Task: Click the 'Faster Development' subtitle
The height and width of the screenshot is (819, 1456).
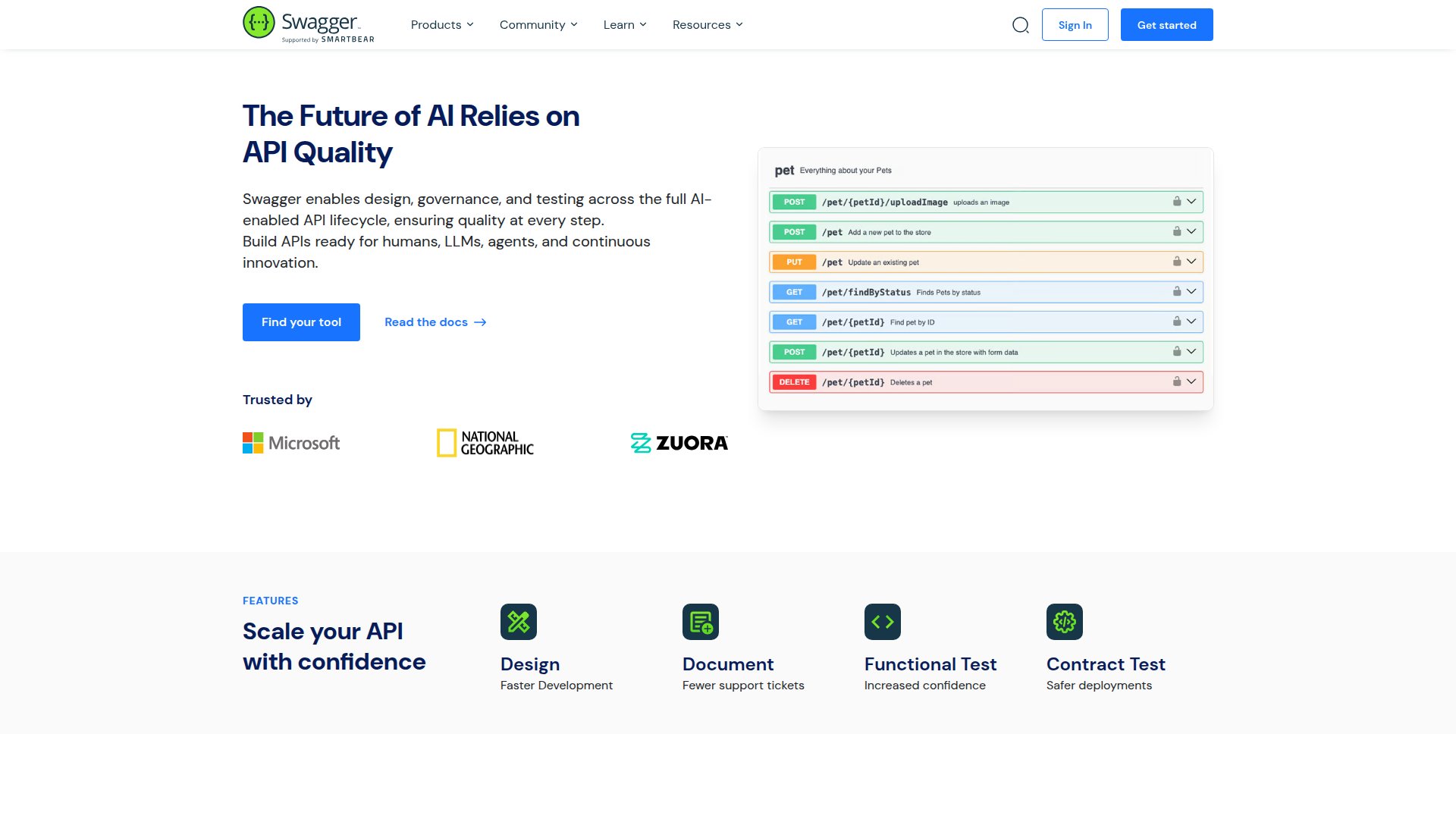Action: point(557,686)
